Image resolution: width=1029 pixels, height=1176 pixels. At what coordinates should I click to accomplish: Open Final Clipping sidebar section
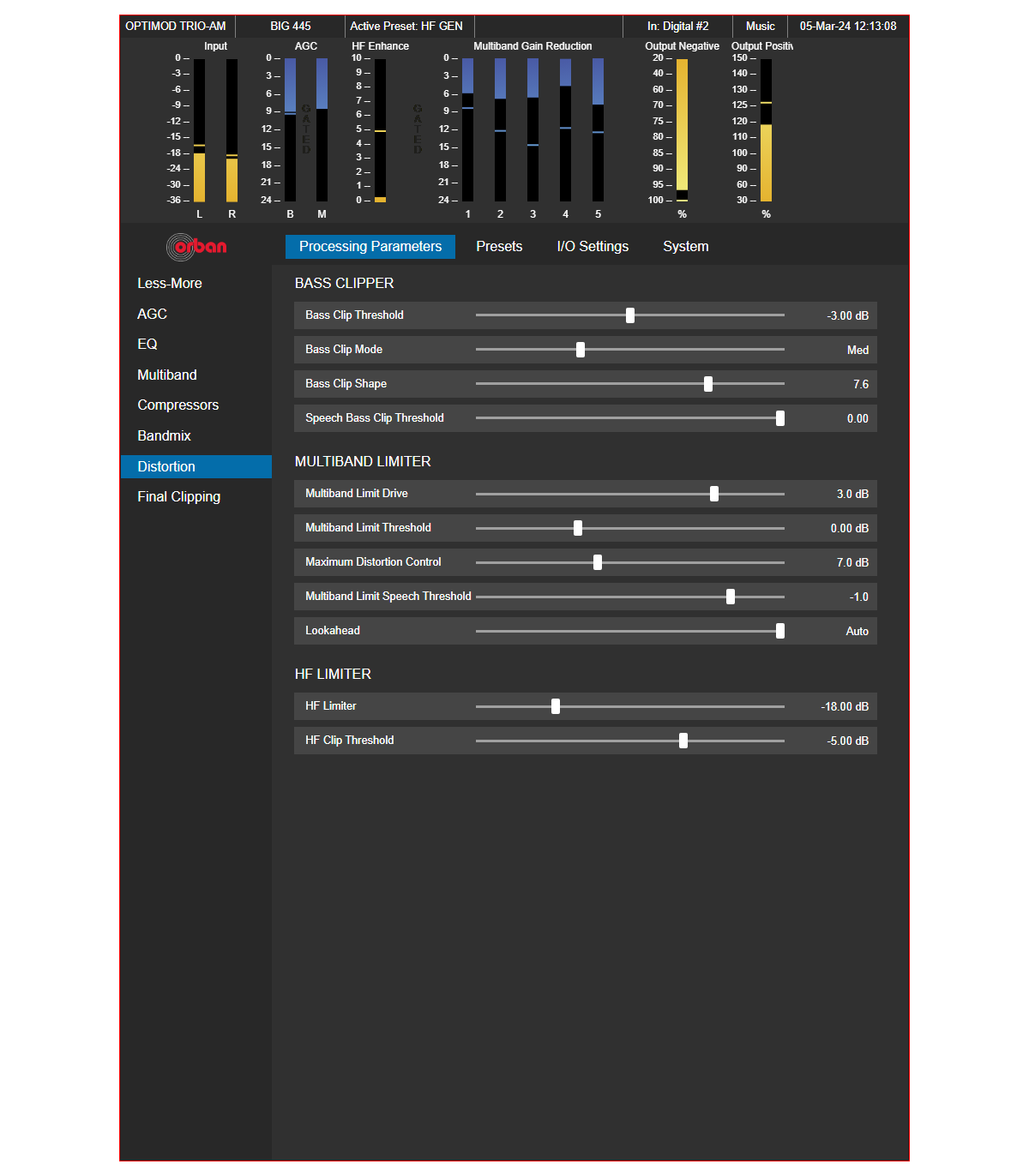[x=179, y=497]
